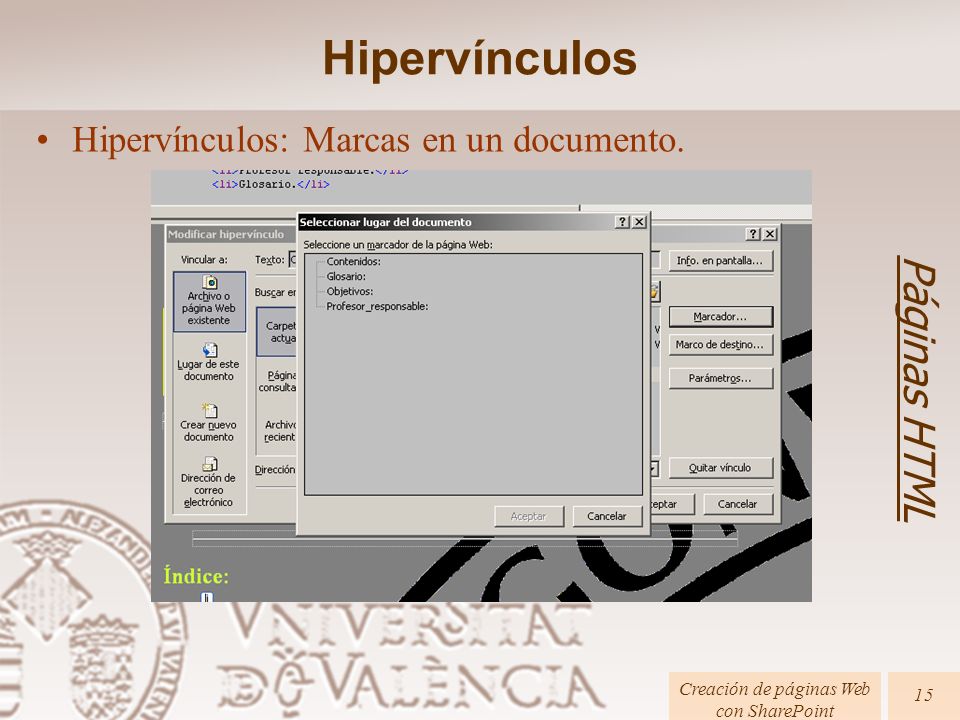Close the Seleccionar lugar del documento dialog
The image size is (960, 720).
(x=639, y=222)
